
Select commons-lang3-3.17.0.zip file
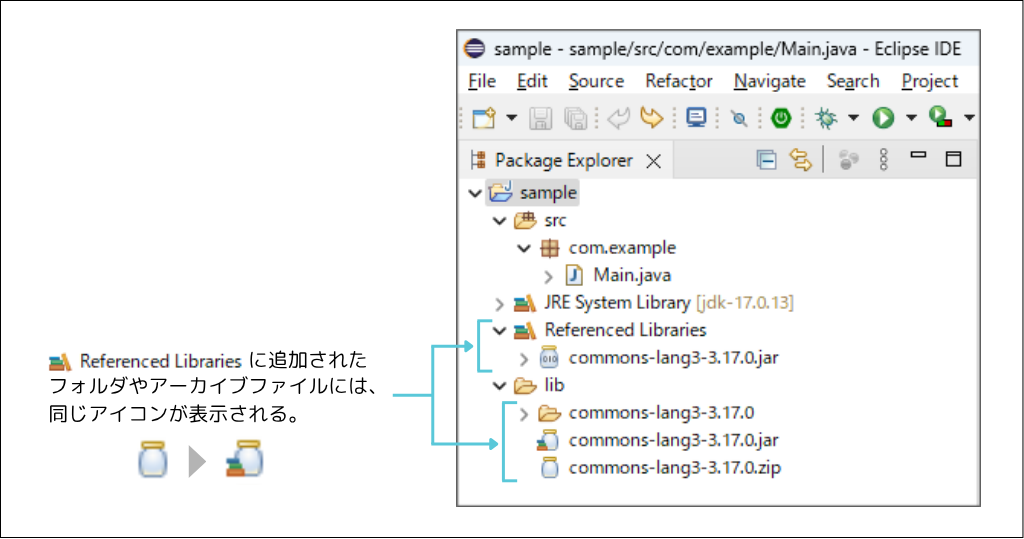point(675,468)
